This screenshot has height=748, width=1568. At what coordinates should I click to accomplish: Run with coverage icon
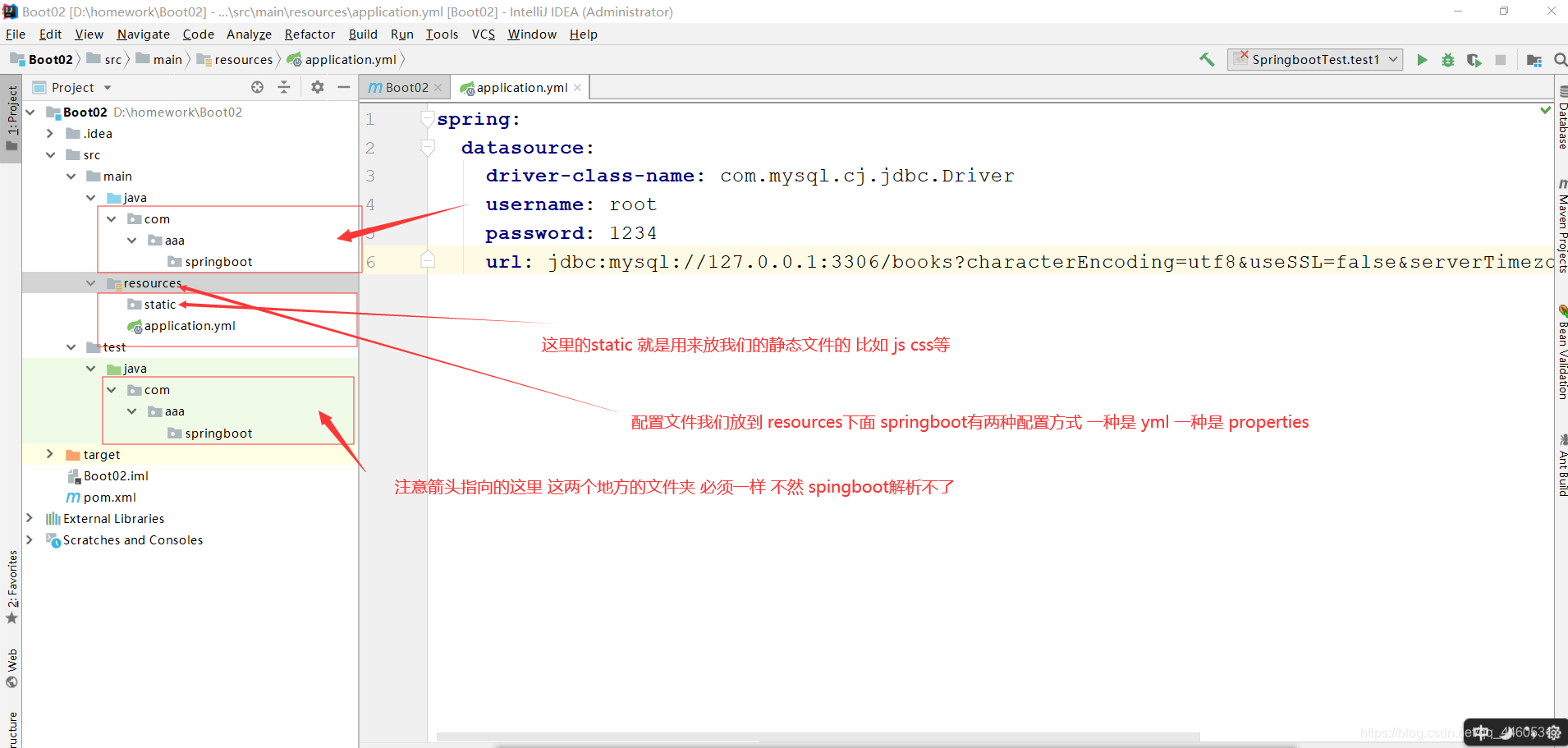coord(1474,60)
